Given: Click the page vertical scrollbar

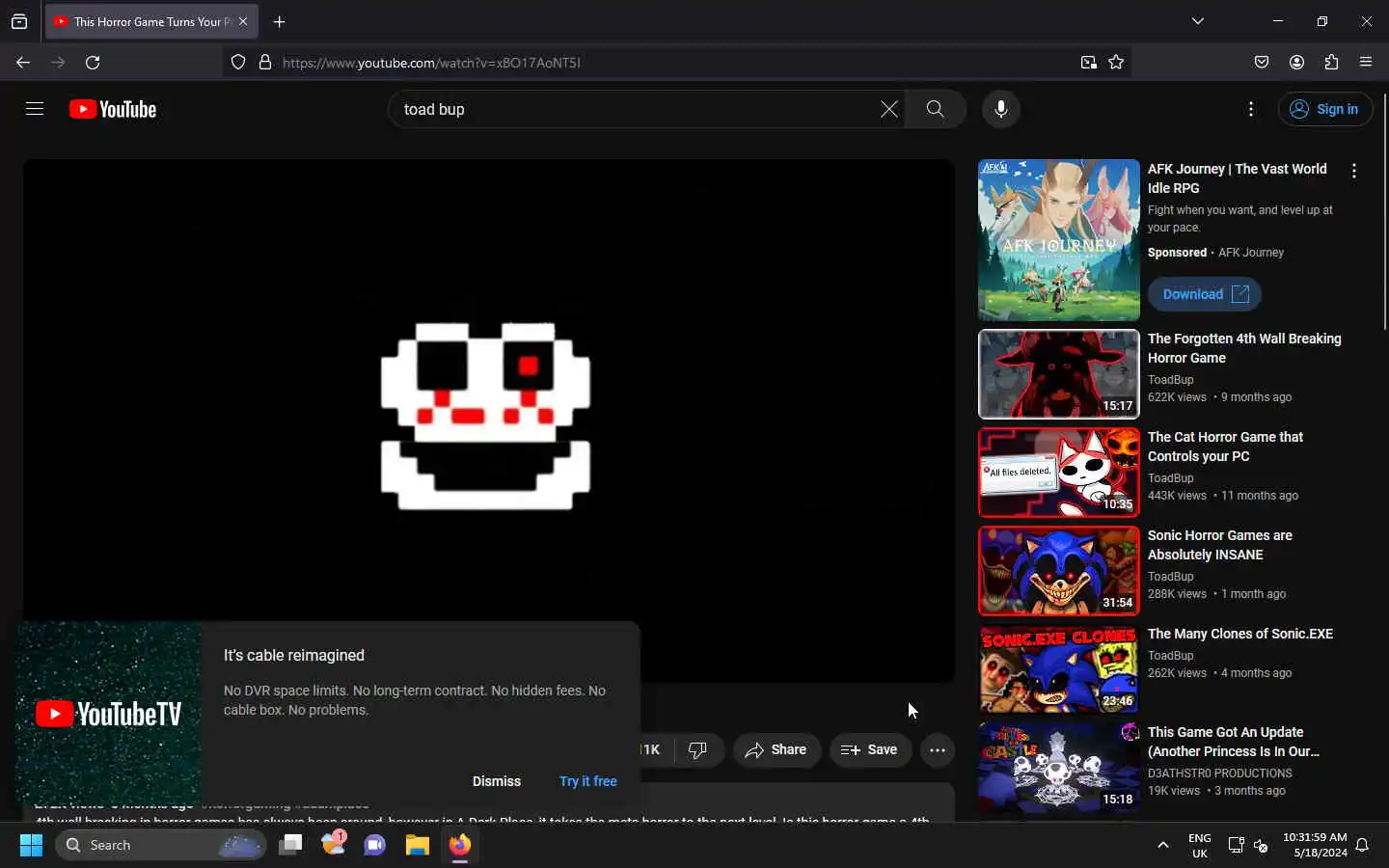Looking at the screenshot, I should (1384, 212).
